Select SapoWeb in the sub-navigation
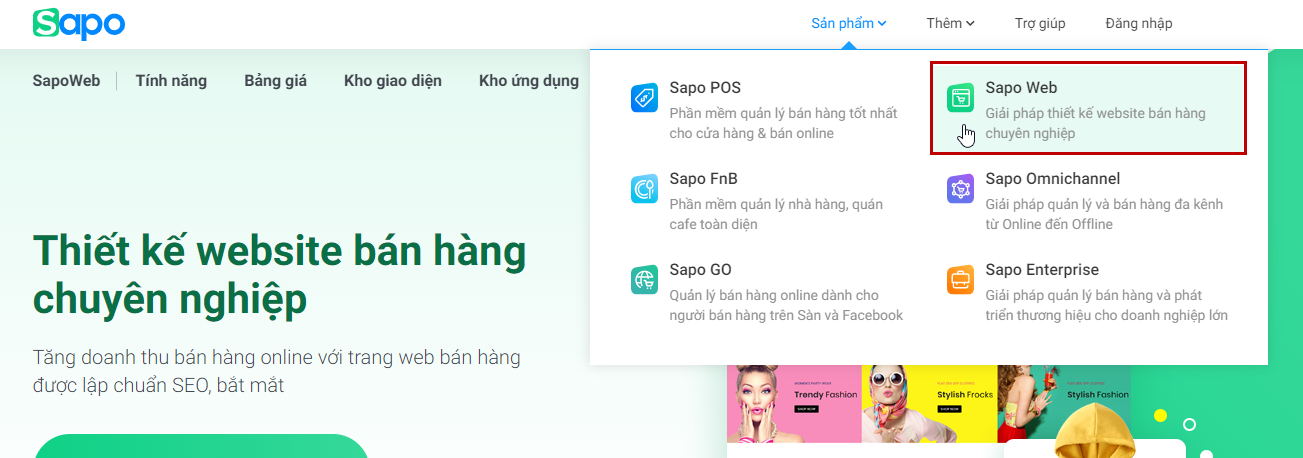Viewport: 1303px width, 458px height. (x=66, y=81)
